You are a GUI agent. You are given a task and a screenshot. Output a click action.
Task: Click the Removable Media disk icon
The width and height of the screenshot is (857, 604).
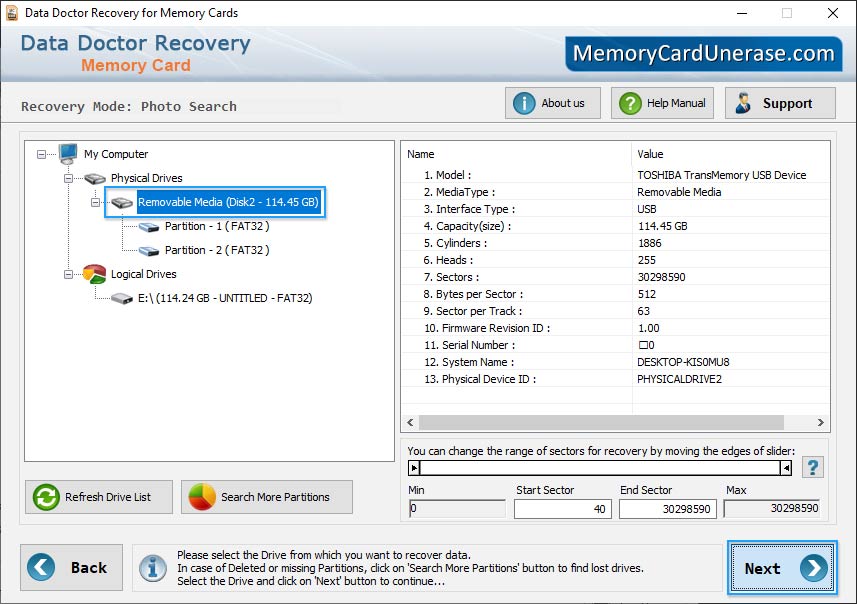click(x=122, y=203)
